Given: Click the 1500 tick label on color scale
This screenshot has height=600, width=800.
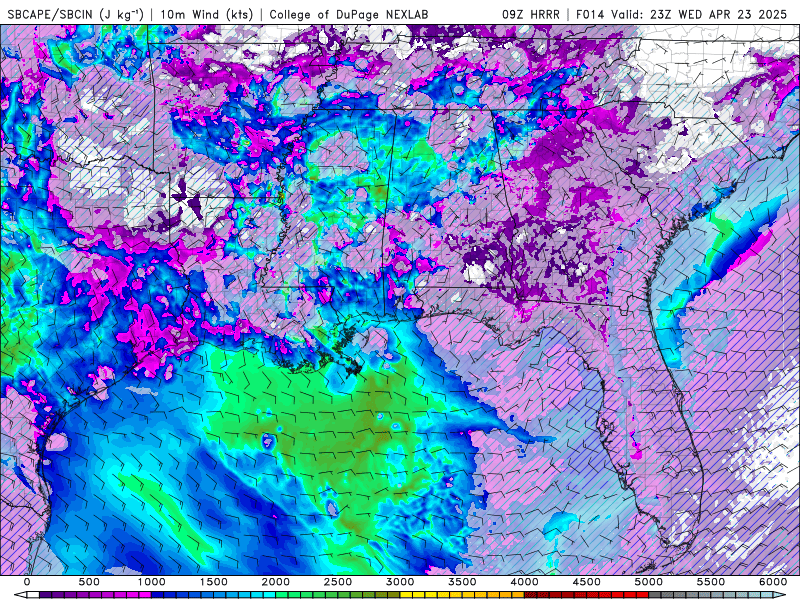Looking at the screenshot, I should 213,582.
